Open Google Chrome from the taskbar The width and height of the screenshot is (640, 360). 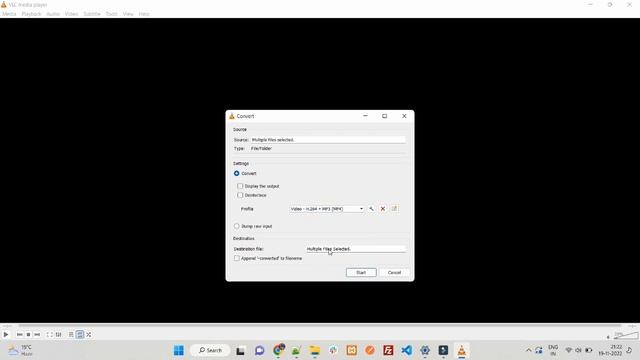tap(278, 351)
